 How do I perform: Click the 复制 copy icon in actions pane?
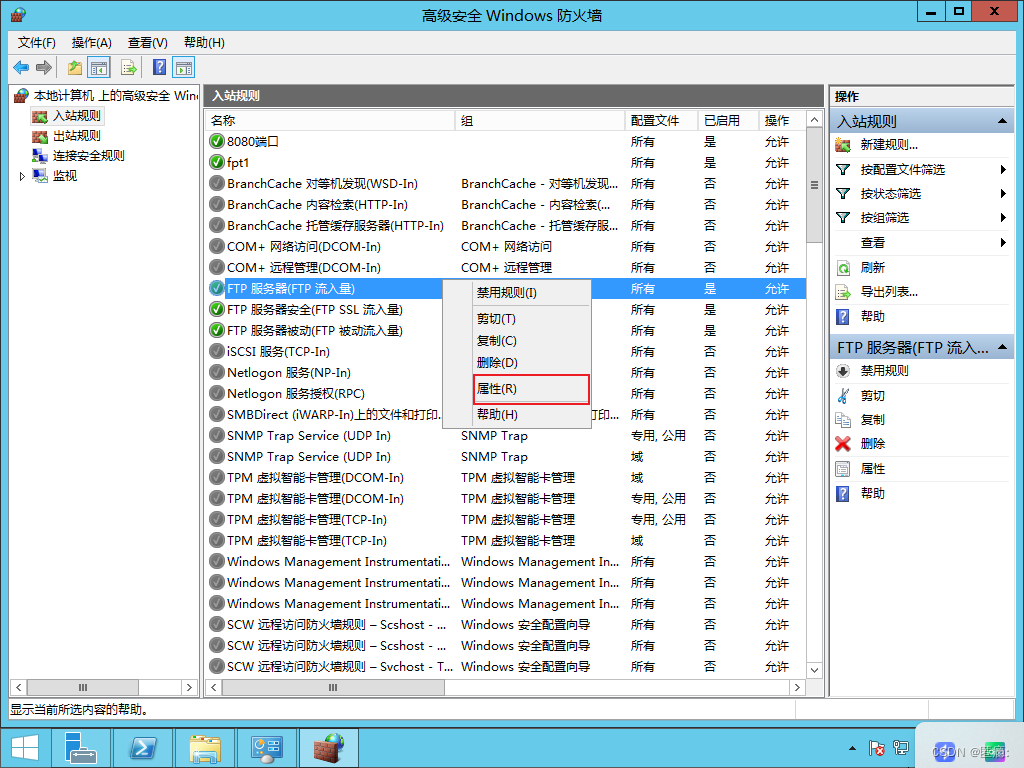click(x=843, y=420)
